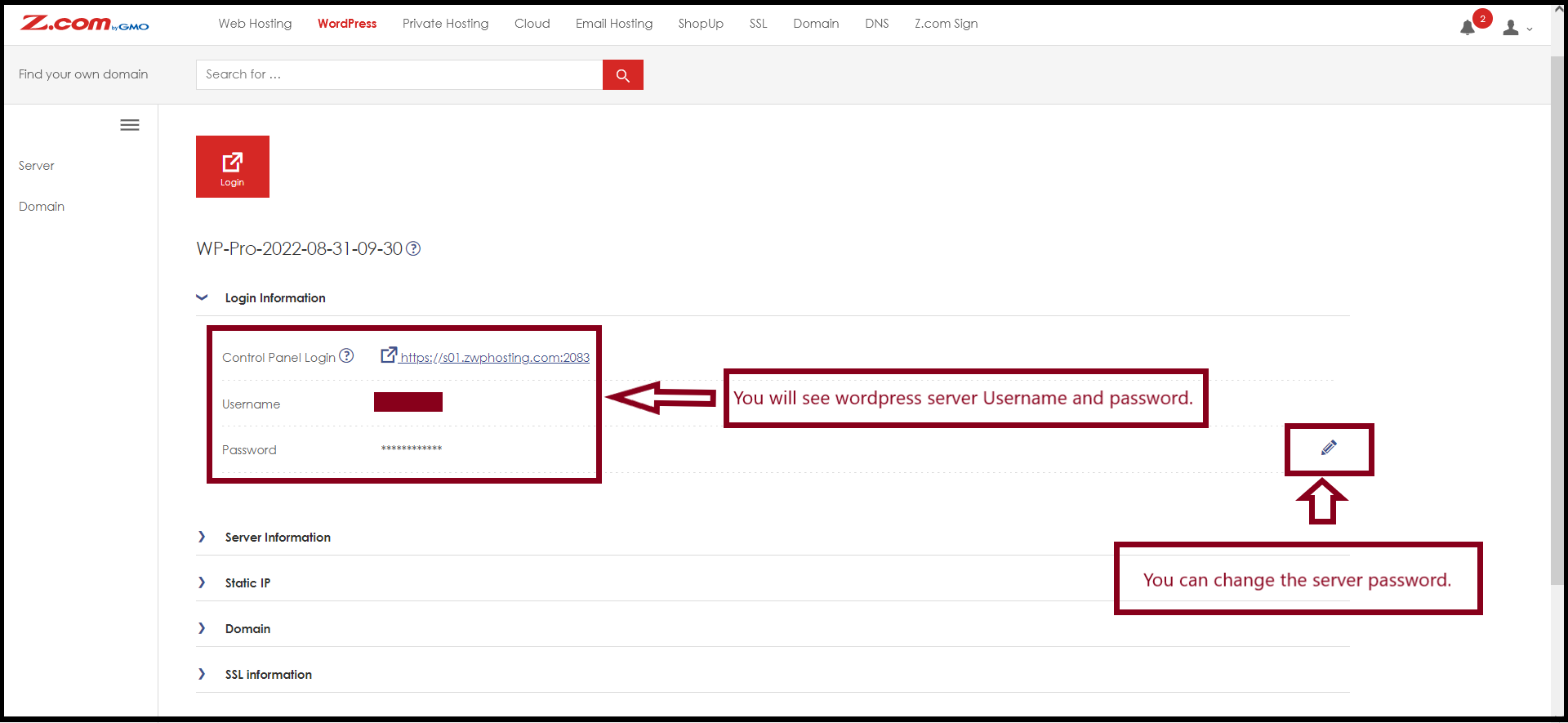
Task: Open the Private Hosting menu
Action: tap(446, 24)
